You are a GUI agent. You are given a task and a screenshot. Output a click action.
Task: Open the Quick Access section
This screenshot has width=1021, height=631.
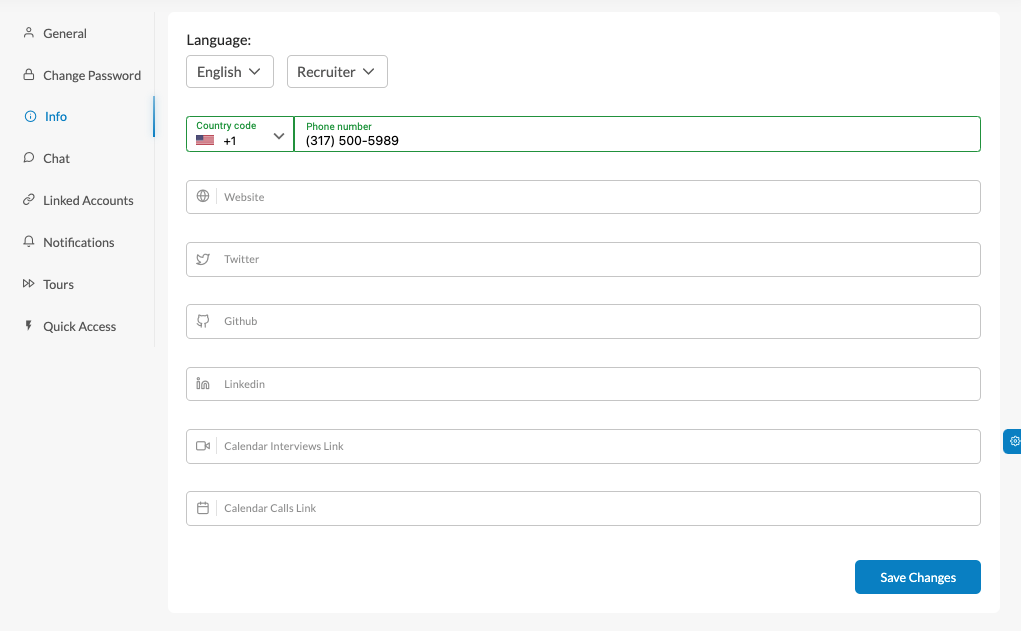tap(79, 326)
